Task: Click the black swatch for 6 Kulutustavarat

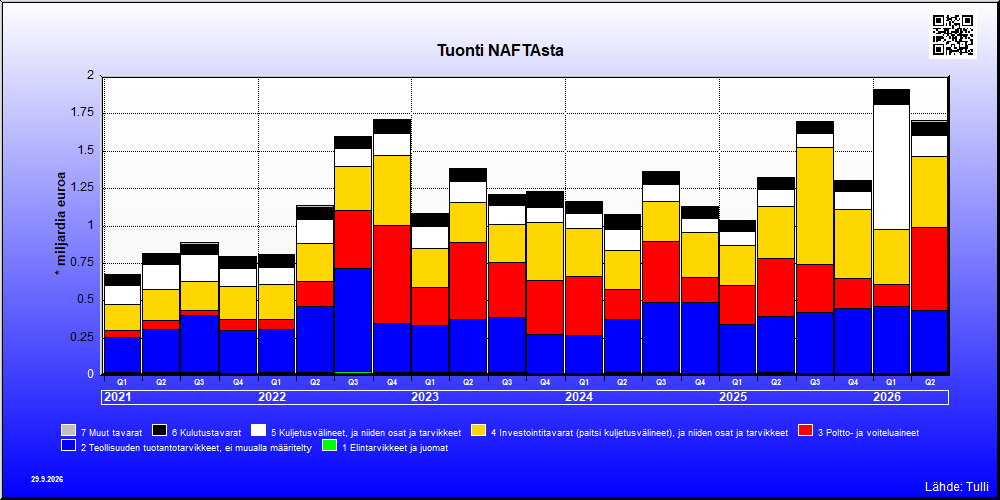Action: (159, 432)
